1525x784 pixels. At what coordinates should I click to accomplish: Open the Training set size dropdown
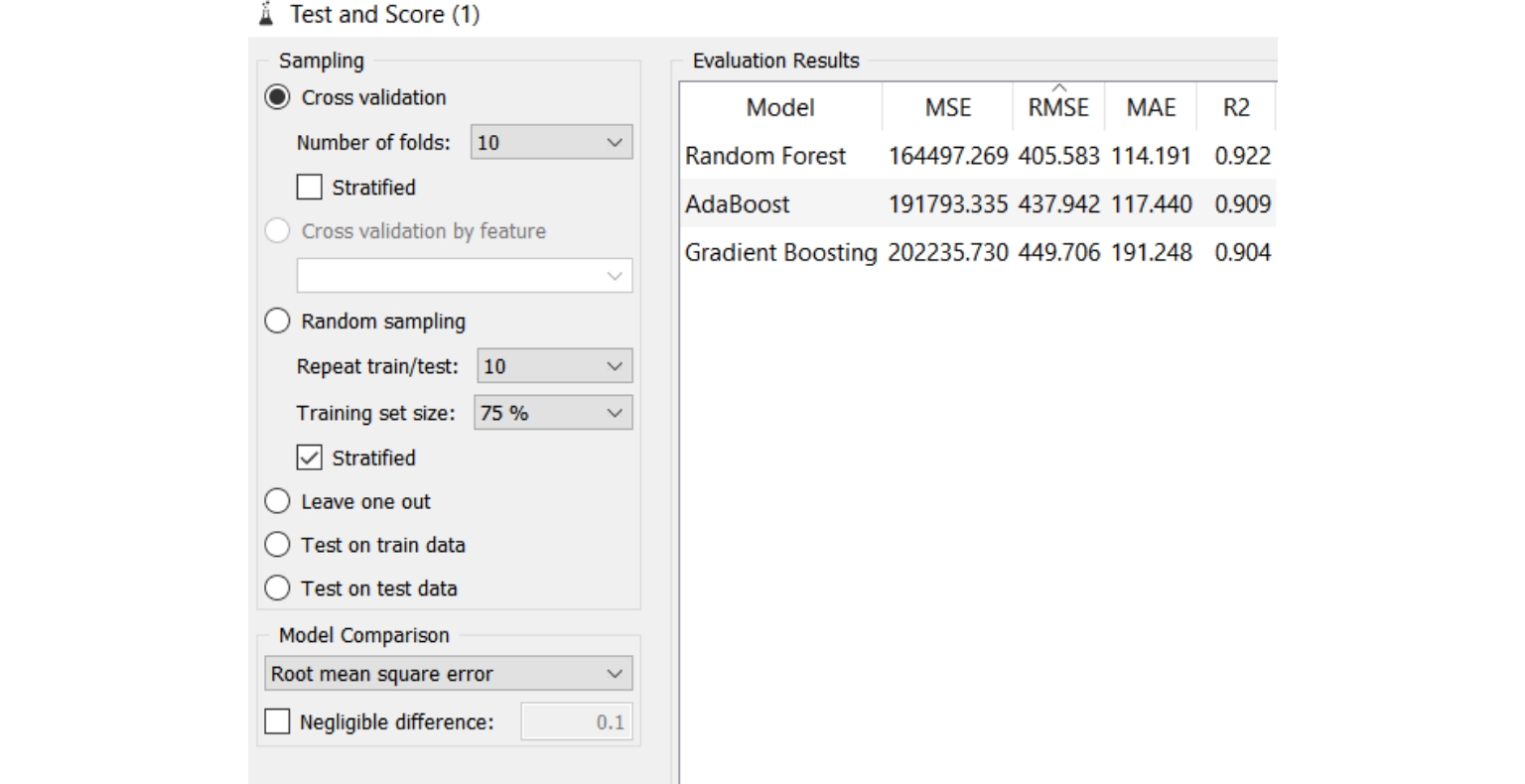(554, 413)
